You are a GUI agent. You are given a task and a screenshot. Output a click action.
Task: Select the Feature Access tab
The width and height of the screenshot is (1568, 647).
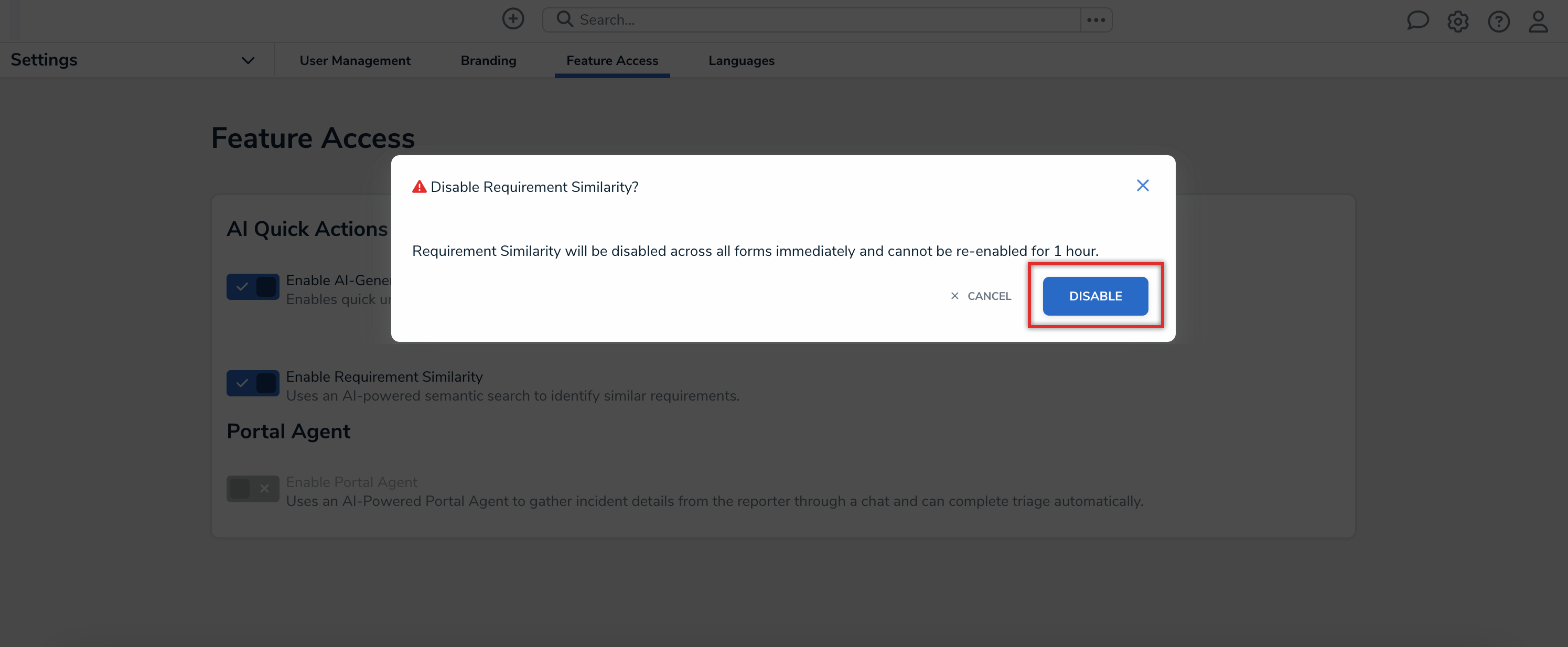click(612, 60)
